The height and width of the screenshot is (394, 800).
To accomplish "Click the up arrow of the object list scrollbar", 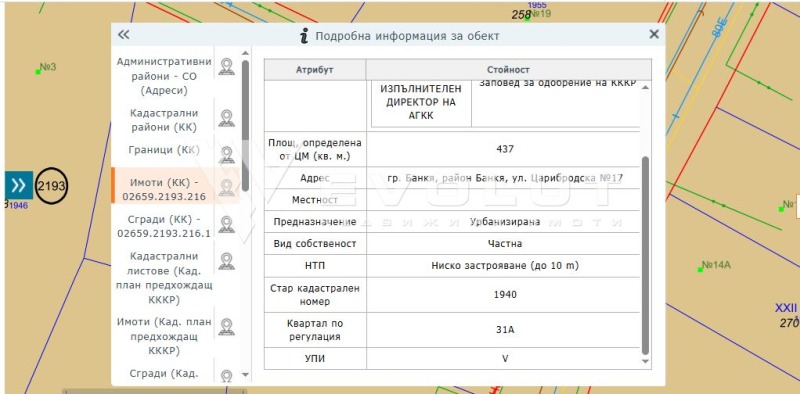I will coord(245,53).
